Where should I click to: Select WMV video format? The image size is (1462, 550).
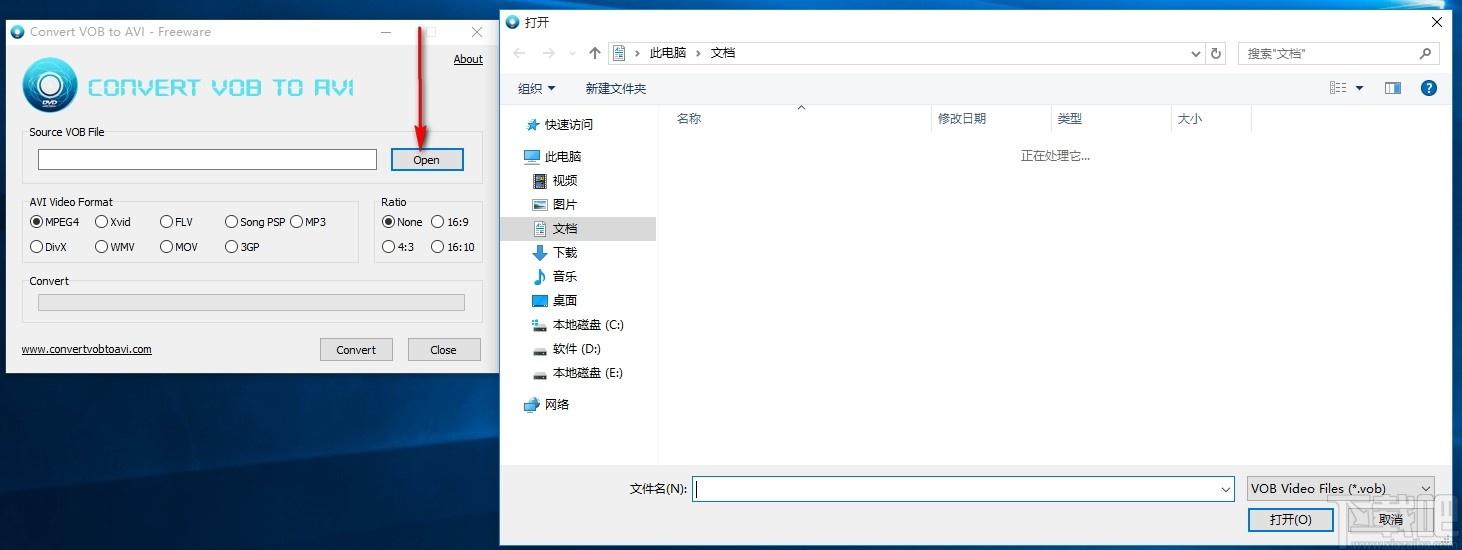[114, 247]
